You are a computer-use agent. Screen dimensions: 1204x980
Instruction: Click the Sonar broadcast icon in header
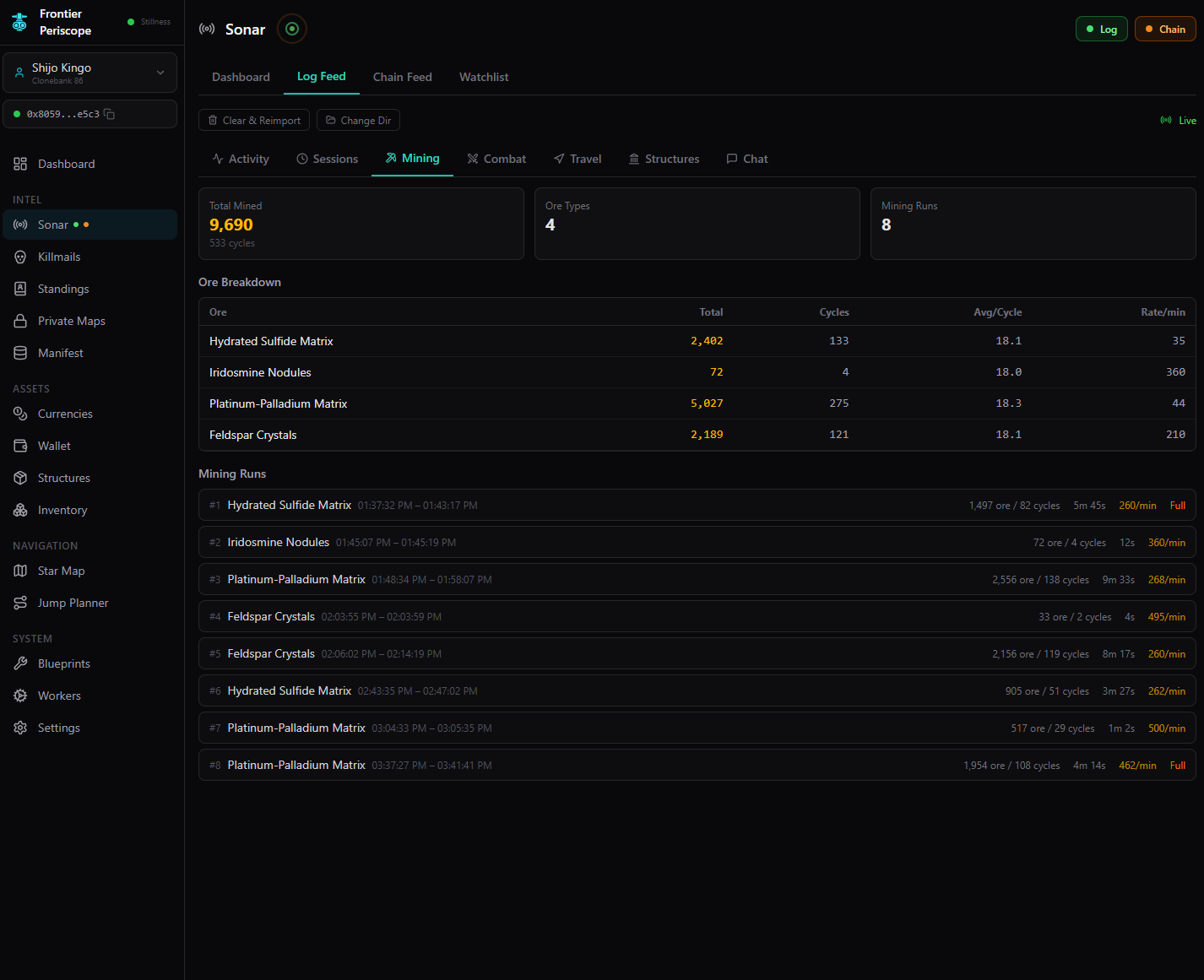pos(207,29)
